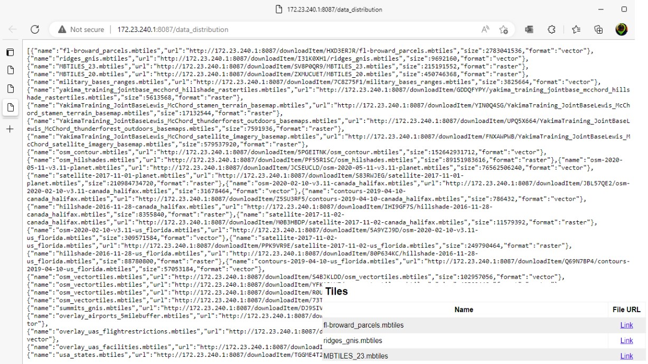Open the Extensions puzzle-piece menu
This screenshot has height=364, width=648.
[x=551, y=29]
